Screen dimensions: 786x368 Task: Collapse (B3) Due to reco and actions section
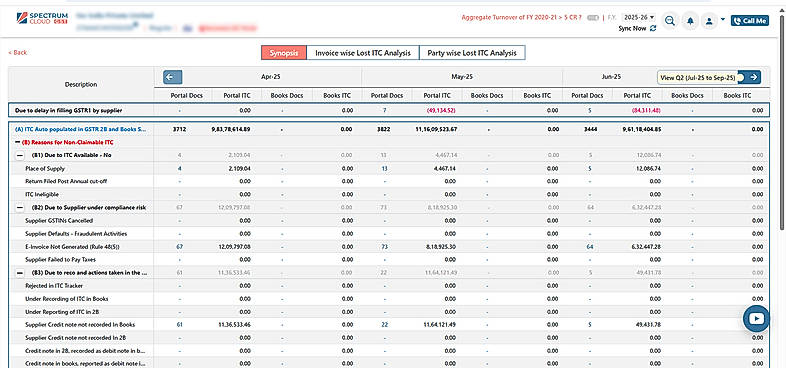[x=20, y=273]
